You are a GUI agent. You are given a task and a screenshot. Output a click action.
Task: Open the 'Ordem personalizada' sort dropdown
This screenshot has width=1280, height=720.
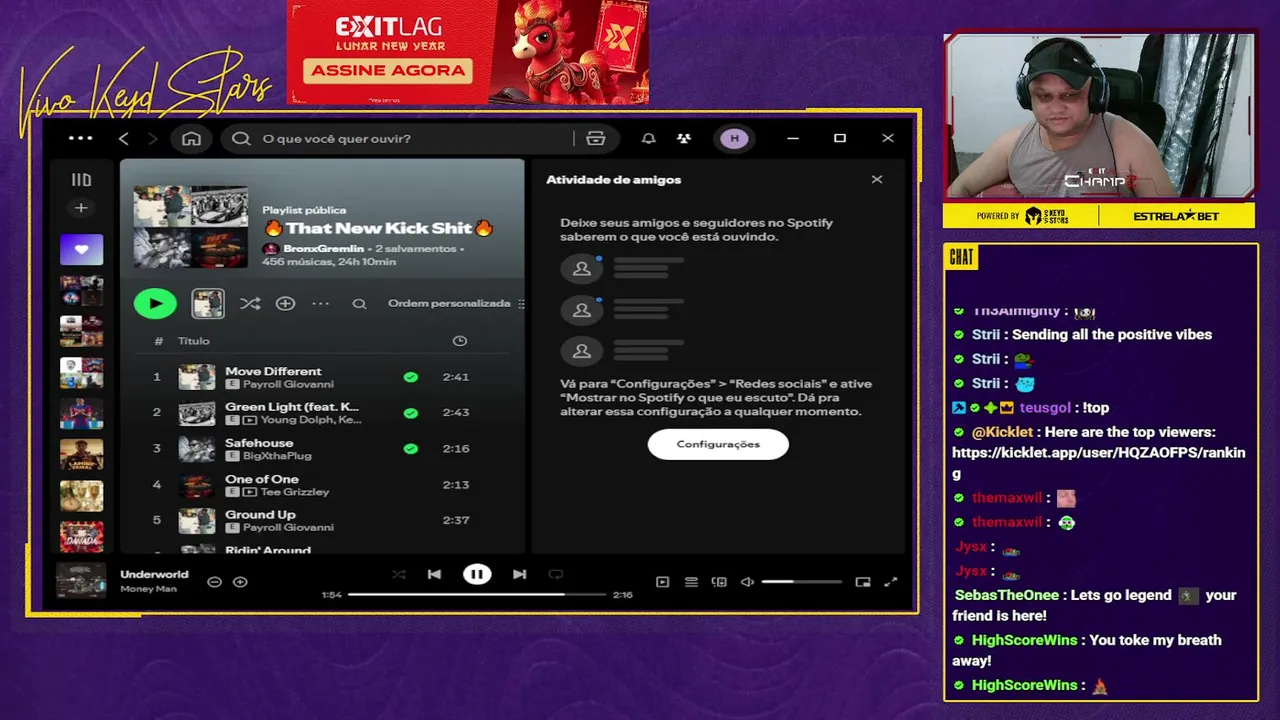click(x=455, y=303)
